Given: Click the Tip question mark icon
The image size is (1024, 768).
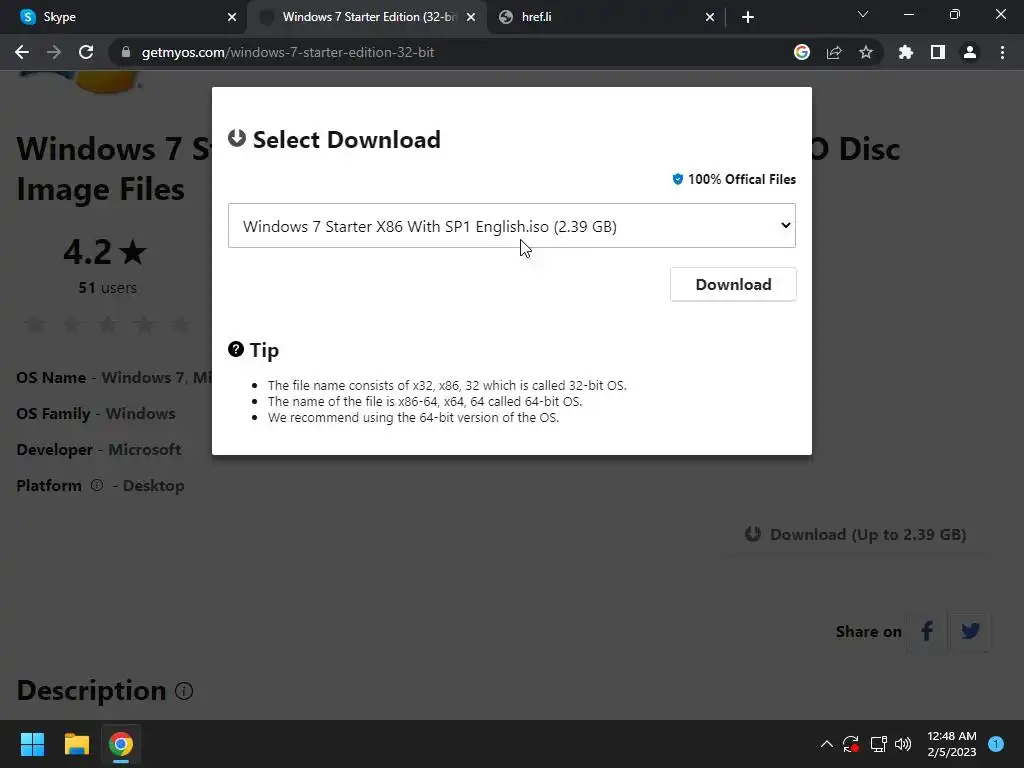Looking at the screenshot, I should coord(236,349).
